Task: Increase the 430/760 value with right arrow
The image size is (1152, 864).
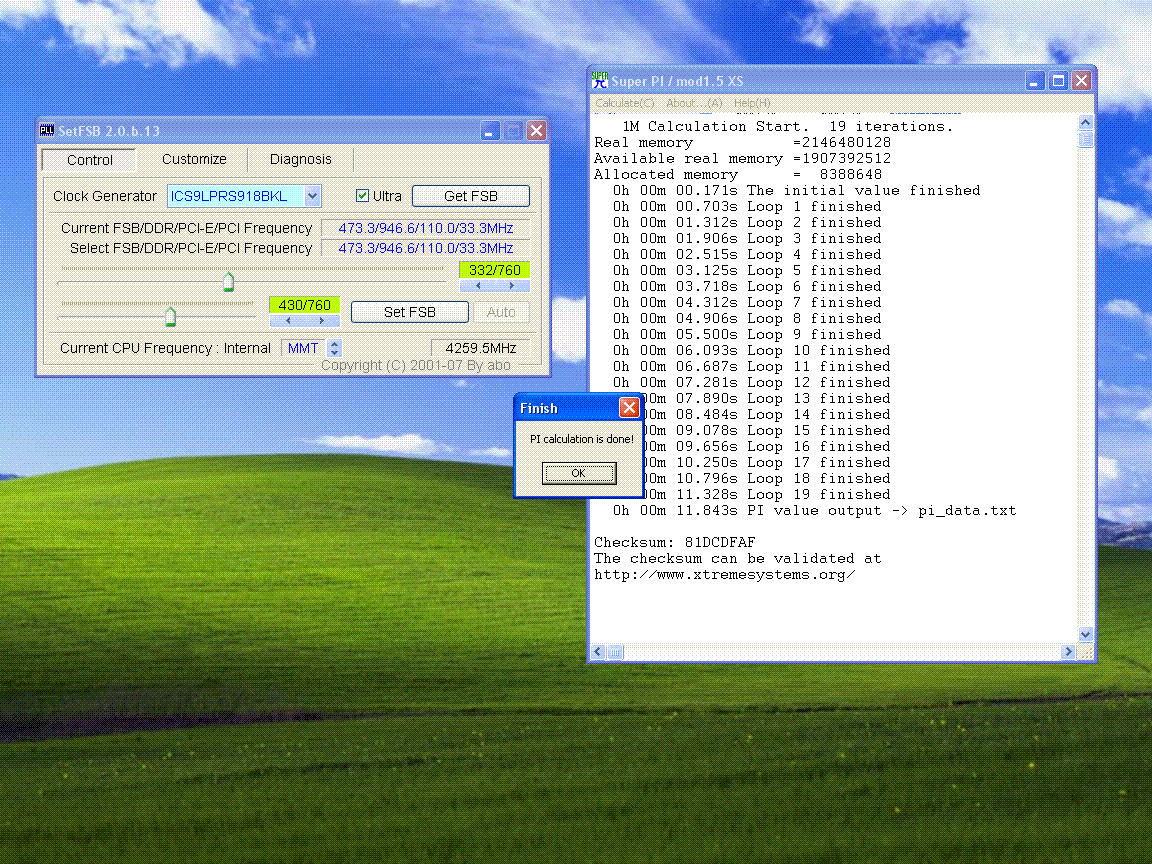Action: tap(321, 321)
